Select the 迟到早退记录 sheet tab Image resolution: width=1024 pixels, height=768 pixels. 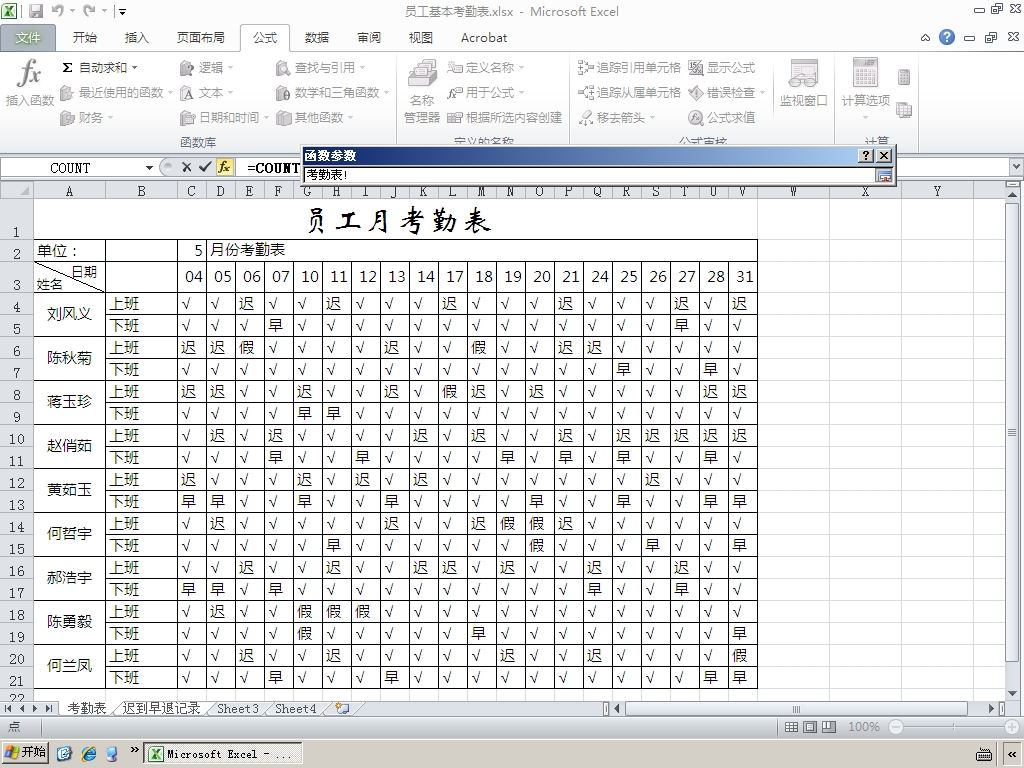(161, 709)
